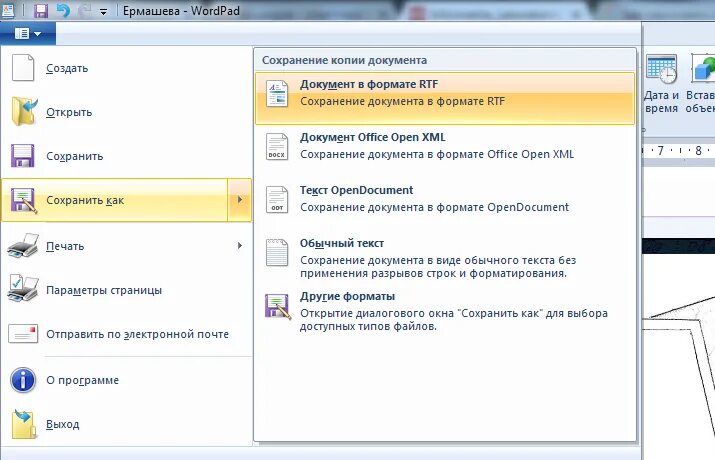Open Другие форматы save dialog option
This screenshot has width=715, height=460.
(445, 311)
